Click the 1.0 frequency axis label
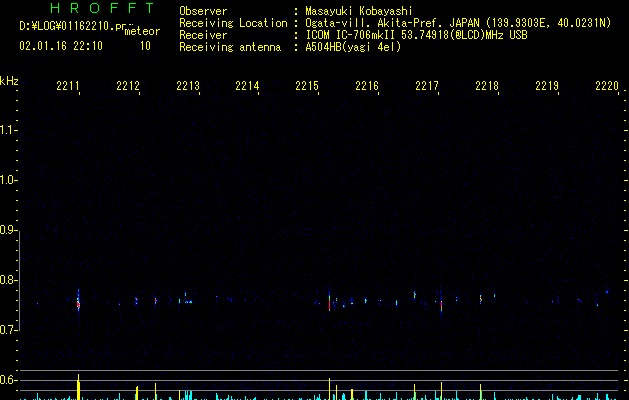Screen dimensions: 629x400 point(8,180)
